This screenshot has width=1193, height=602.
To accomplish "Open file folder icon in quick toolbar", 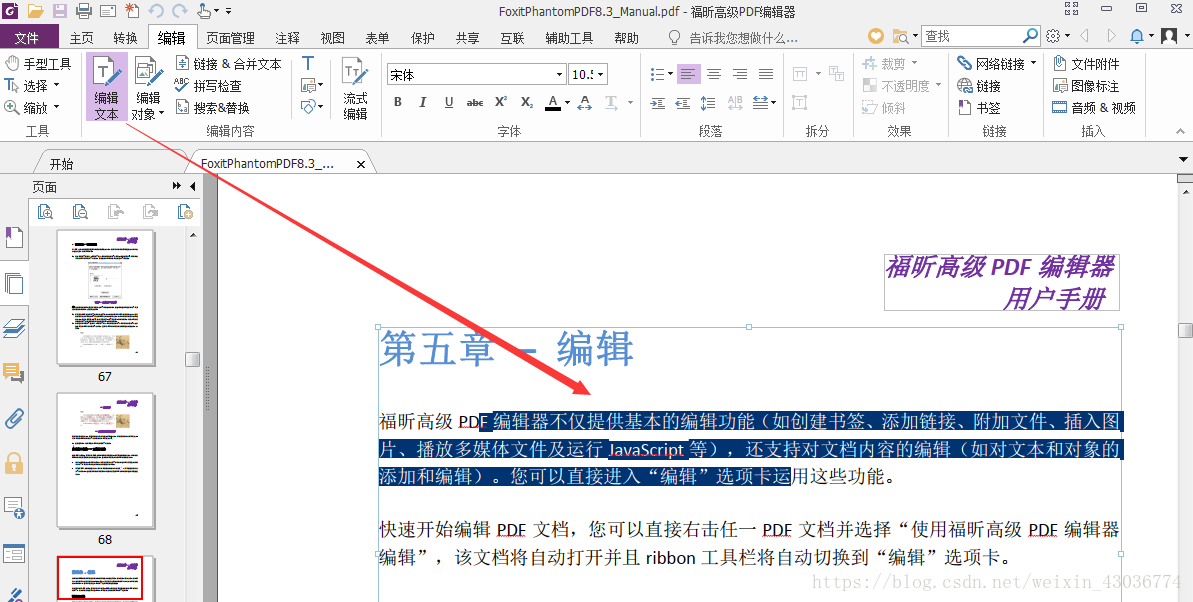I will (x=35, y=11).
